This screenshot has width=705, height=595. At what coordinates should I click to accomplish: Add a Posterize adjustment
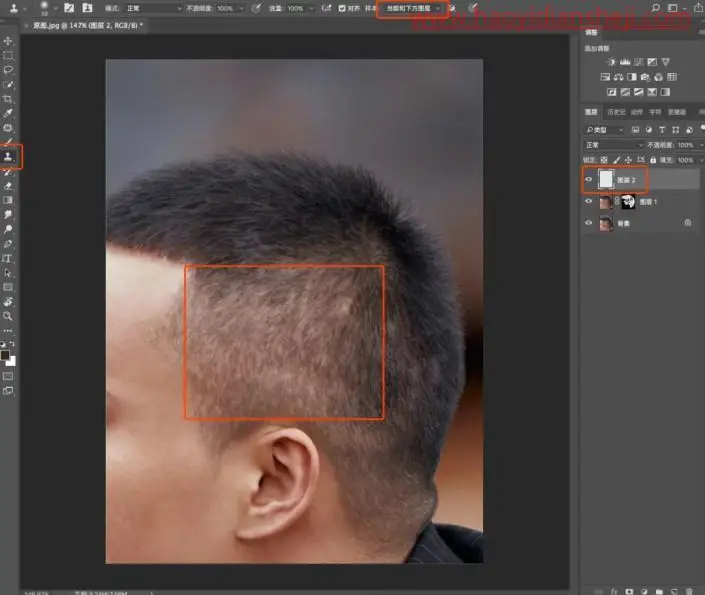(625, 92)
